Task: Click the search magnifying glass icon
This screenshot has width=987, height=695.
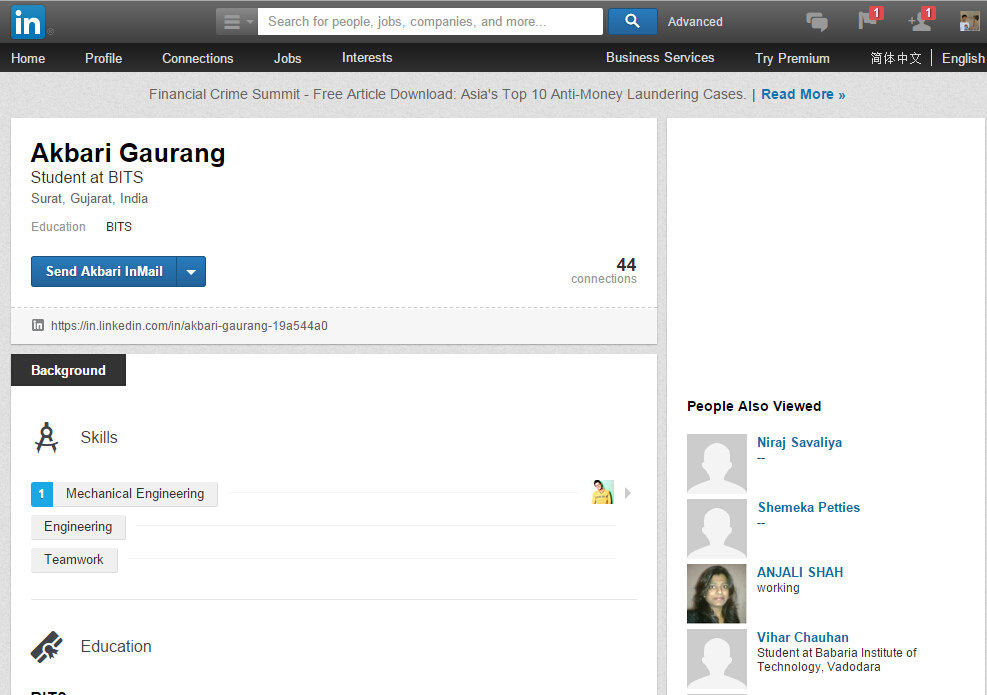Action: [631, 21]
